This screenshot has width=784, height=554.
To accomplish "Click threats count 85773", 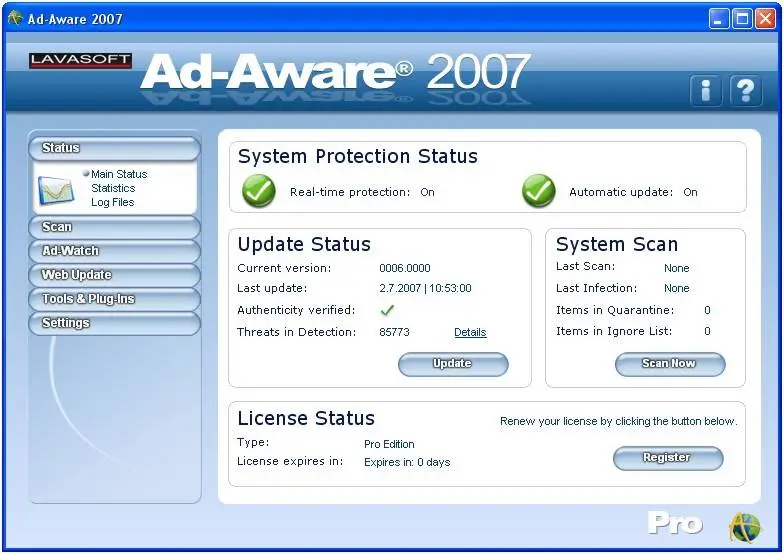I will click(x=394, y=332).
